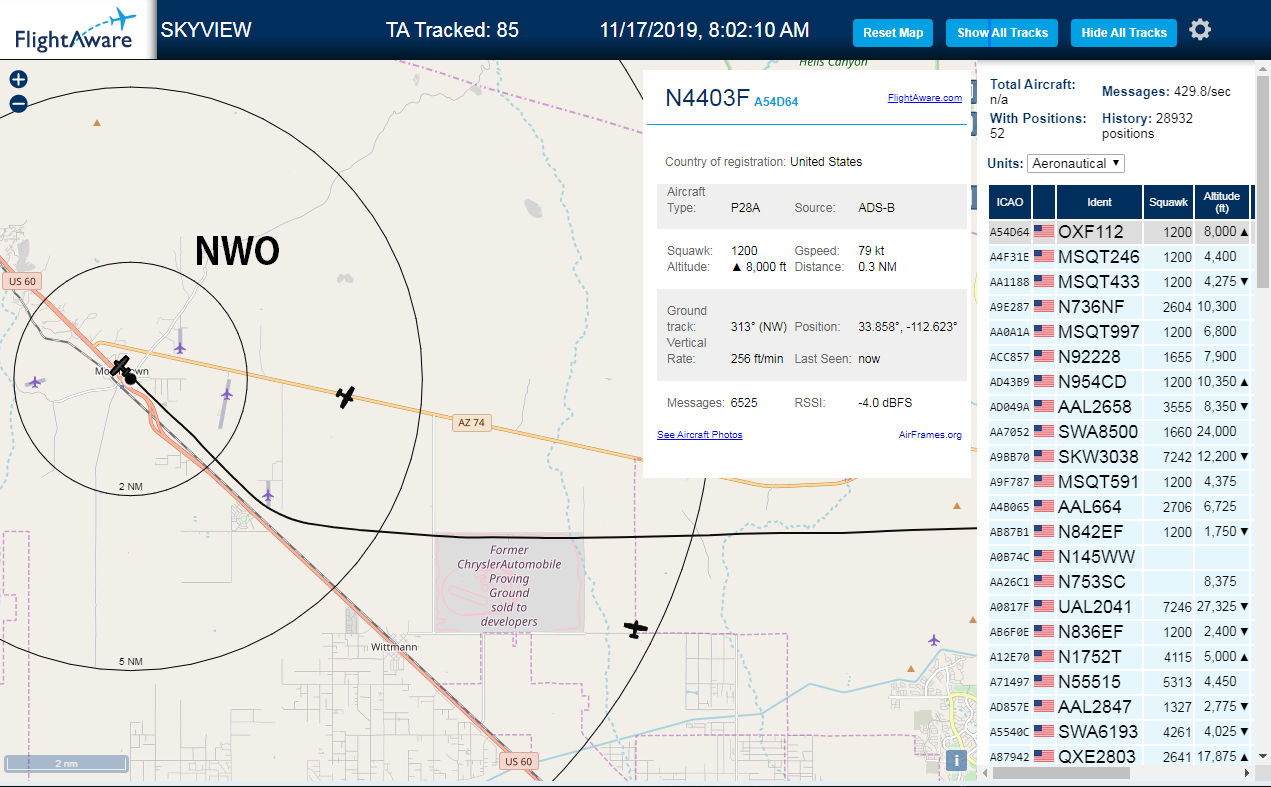The height and width of the screenshot is (787, 1271).
Task: Click N4403F registration title
Action: coord(707,98)
